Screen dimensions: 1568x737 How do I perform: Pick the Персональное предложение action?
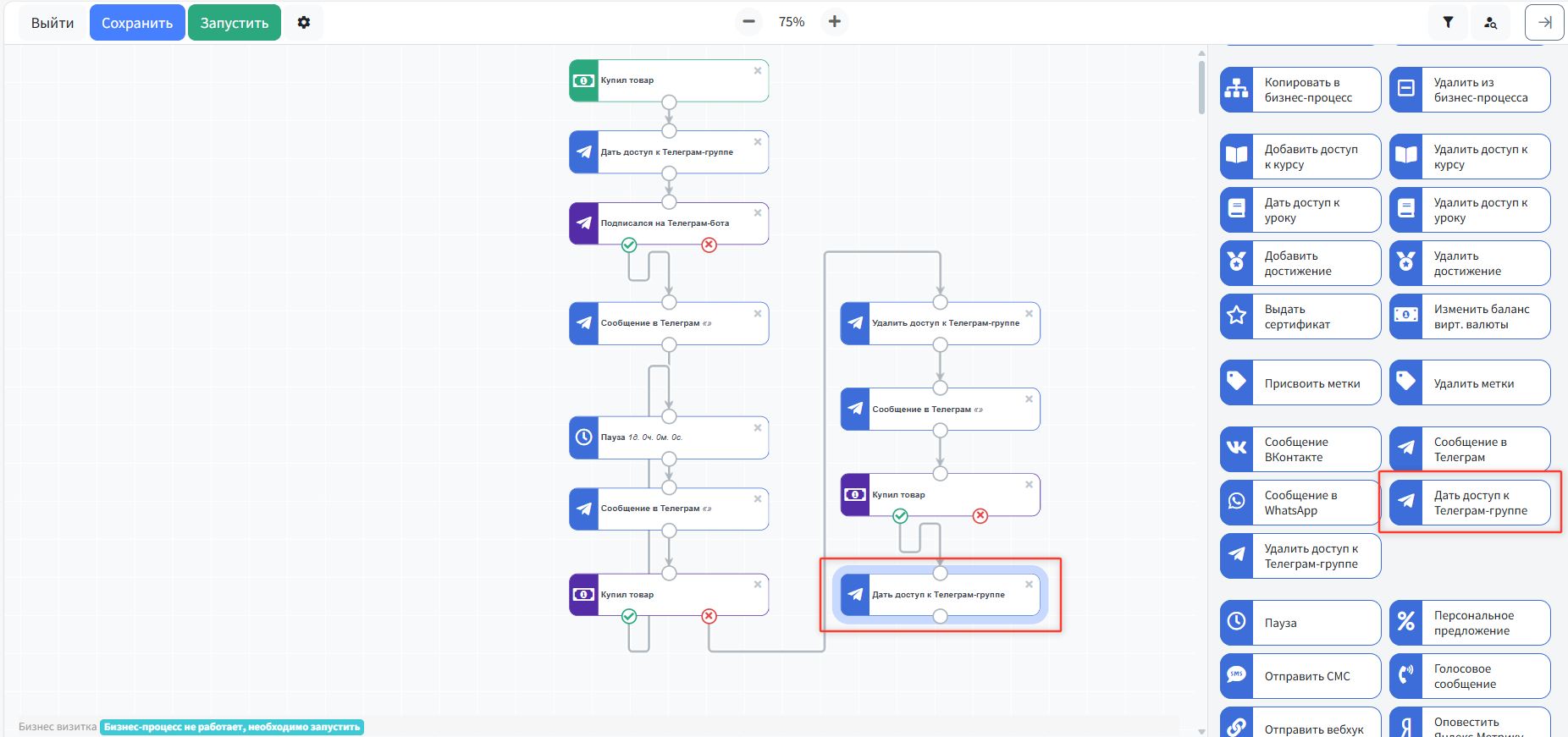1469,623
